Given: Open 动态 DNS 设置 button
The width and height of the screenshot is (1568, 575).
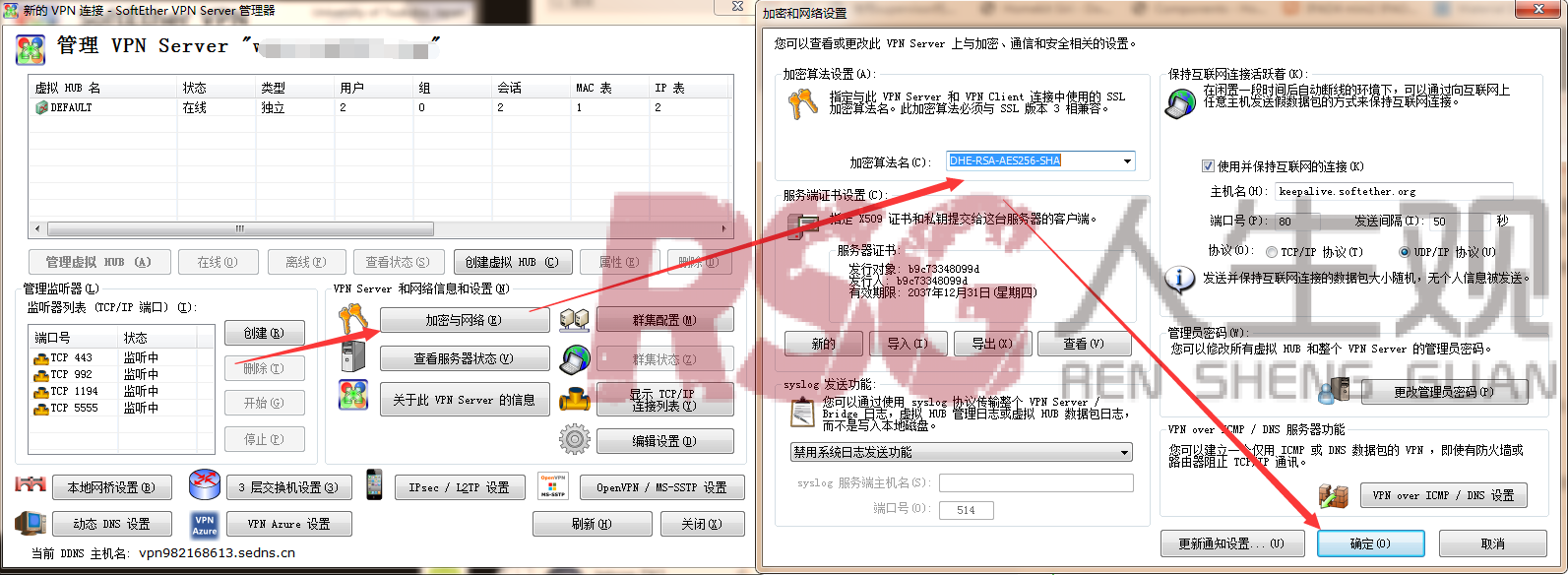Looking at the screenshot, I should click(111, 524).
